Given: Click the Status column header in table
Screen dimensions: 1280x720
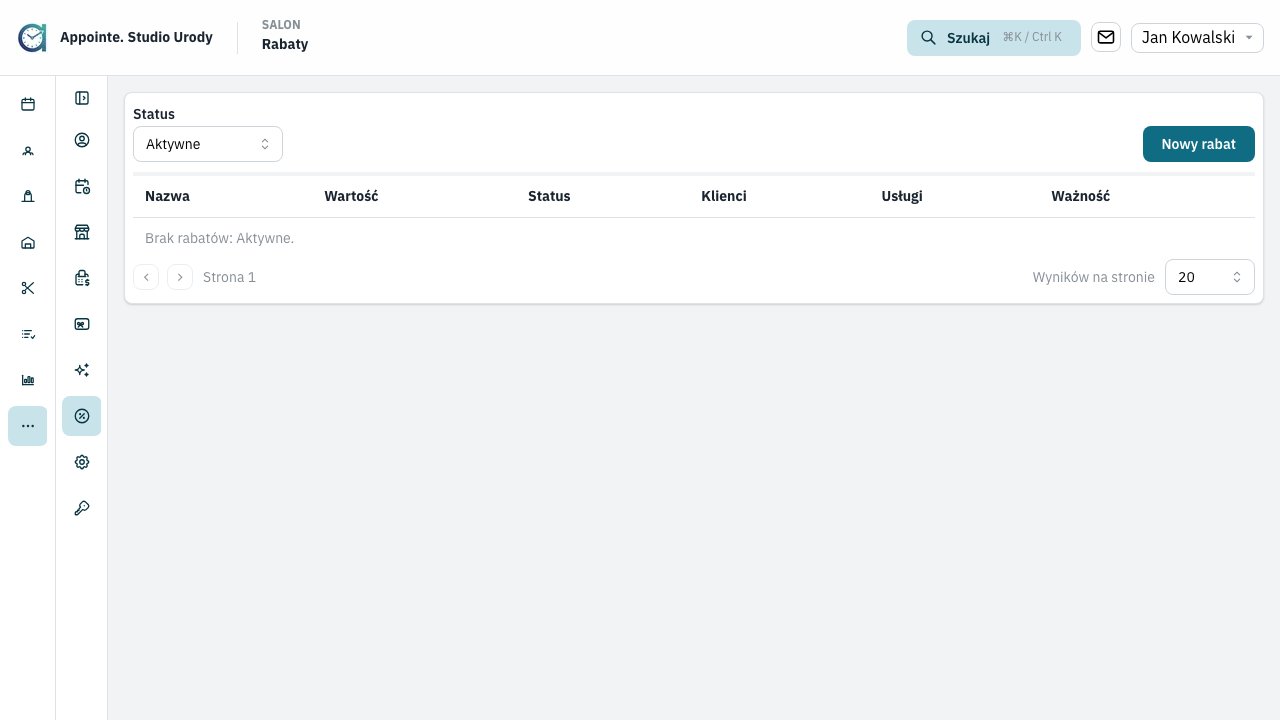Looking at the screenshot, I should [549, 196].
